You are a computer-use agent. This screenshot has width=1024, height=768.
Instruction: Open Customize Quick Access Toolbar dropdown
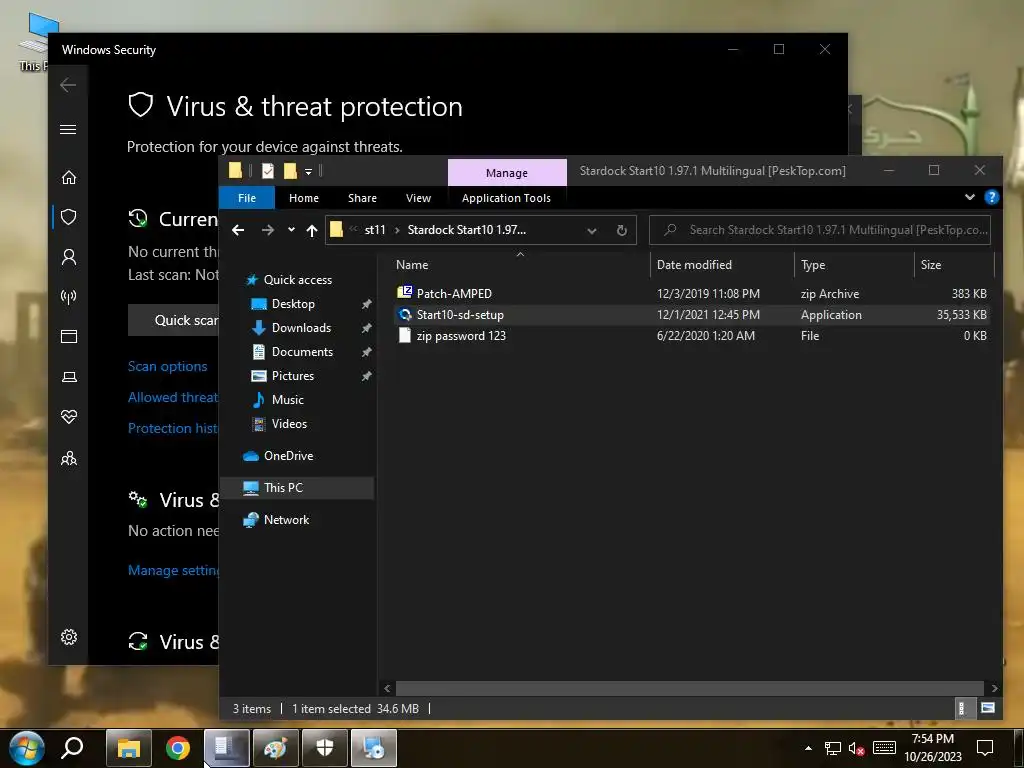point(308,172)
